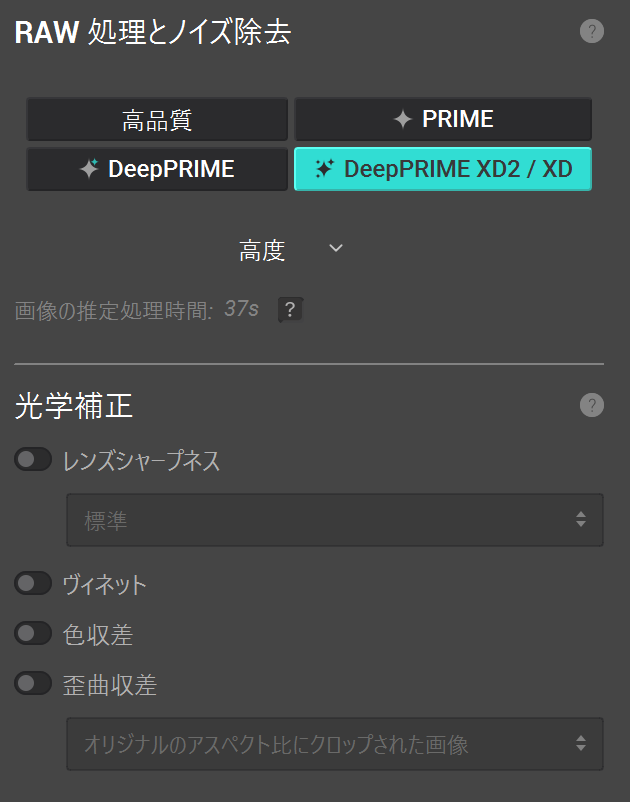Click the sparkle icon on DeepPRIME XD2 / XD
This screenshot has height=802, width=630.
(x=324, y=170)
